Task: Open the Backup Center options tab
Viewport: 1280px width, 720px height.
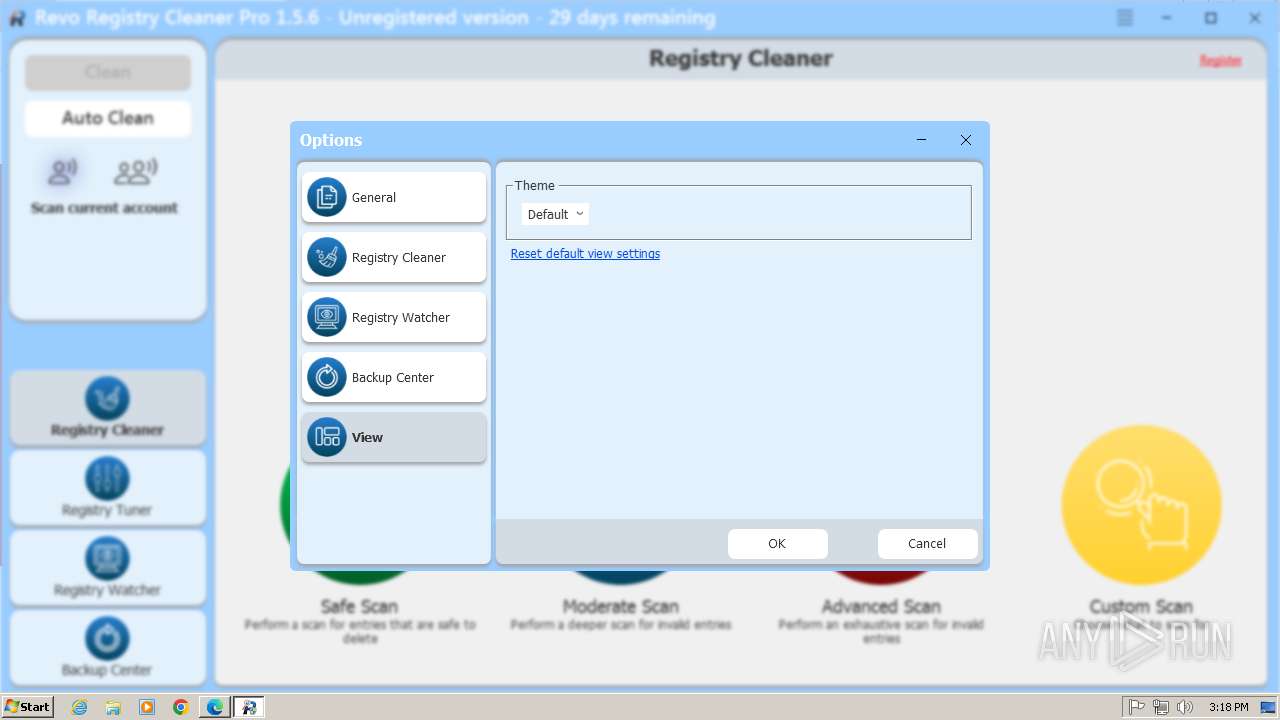Action: [x=394, y=377]
